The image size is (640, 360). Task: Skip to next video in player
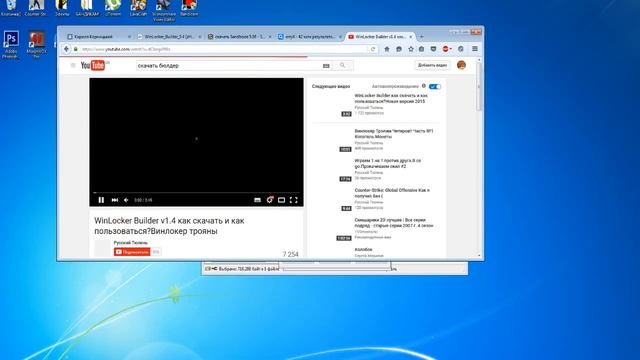point(115,200)
